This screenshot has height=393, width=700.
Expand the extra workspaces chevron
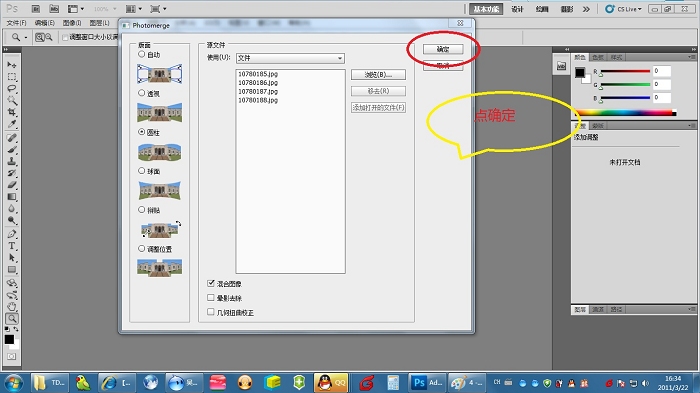pos(586,9)
